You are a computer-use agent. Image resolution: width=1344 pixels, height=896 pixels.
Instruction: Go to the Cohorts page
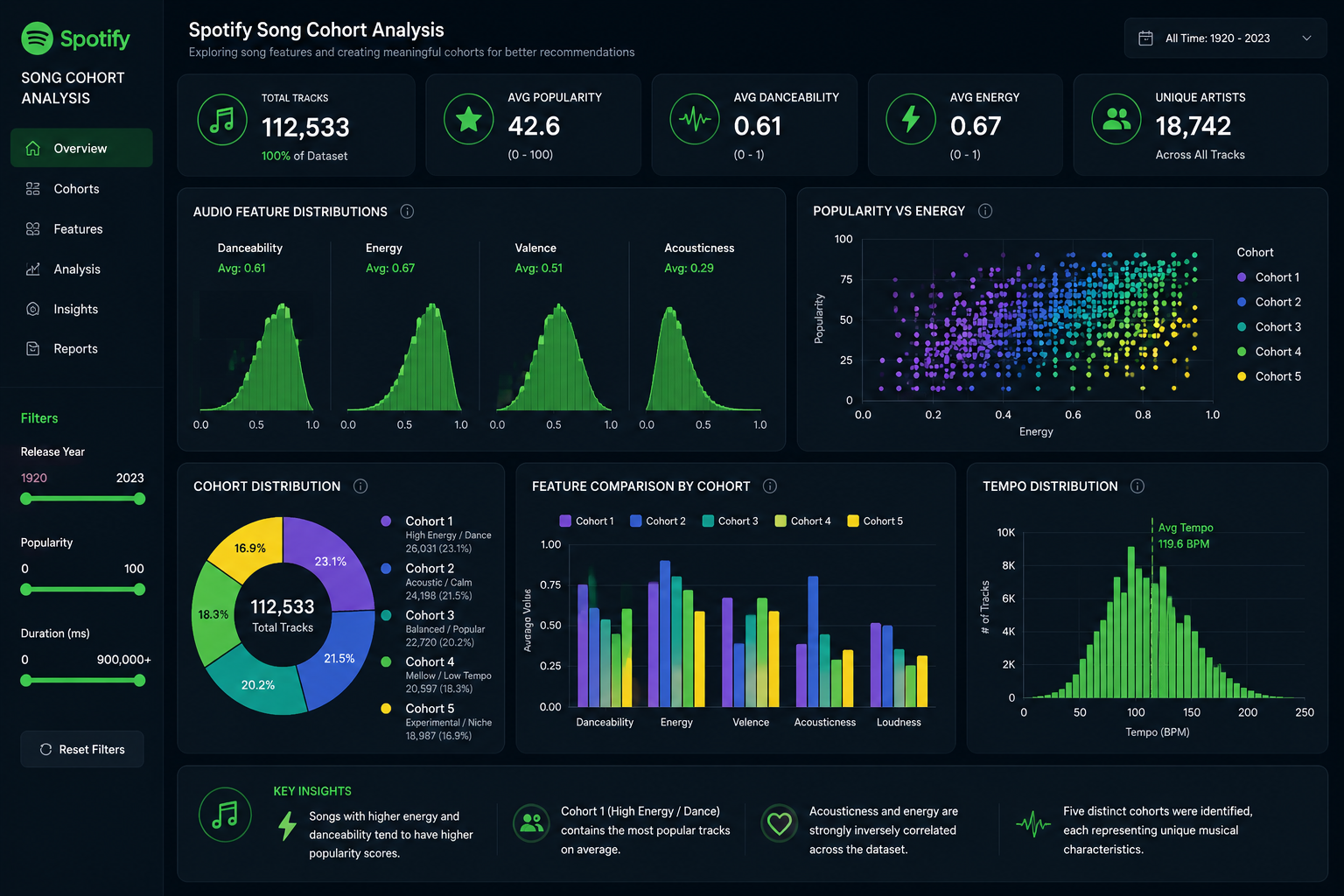click(81, 189)
